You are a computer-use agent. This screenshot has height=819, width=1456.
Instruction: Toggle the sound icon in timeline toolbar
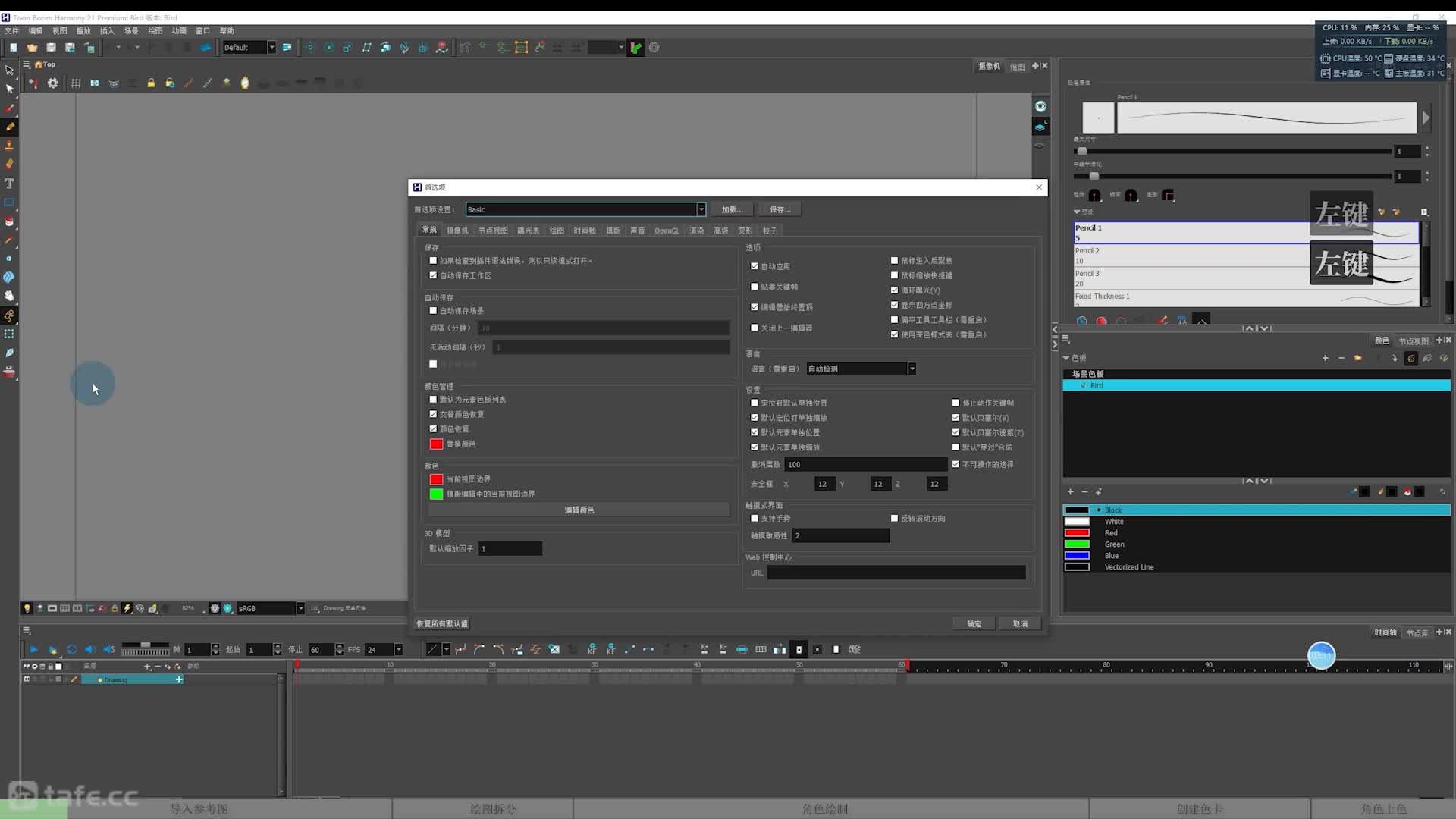pyautogui.click(x=90, y=649)
